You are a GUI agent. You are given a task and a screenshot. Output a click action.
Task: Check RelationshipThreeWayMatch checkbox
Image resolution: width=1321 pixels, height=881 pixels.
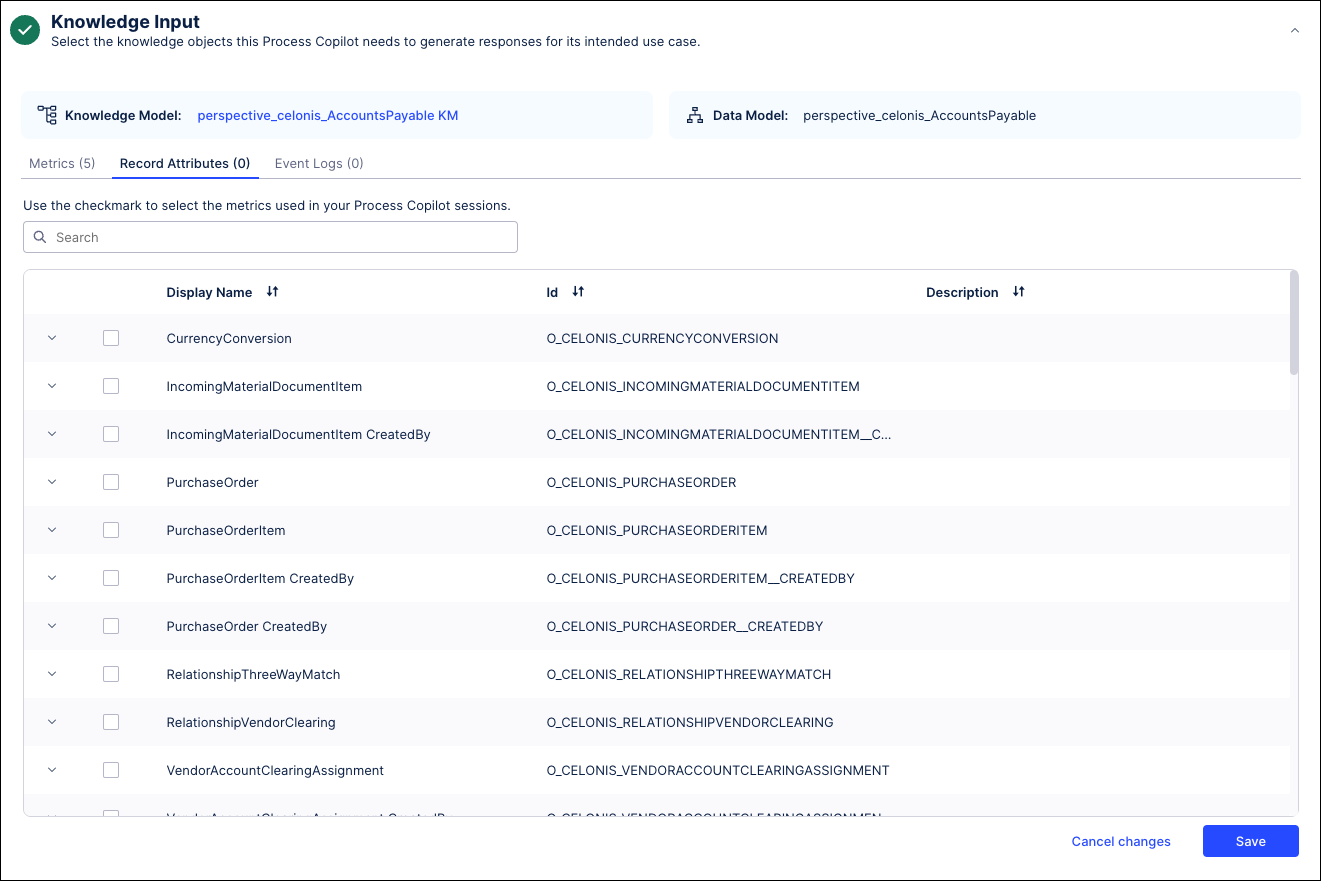click(111, 674)
